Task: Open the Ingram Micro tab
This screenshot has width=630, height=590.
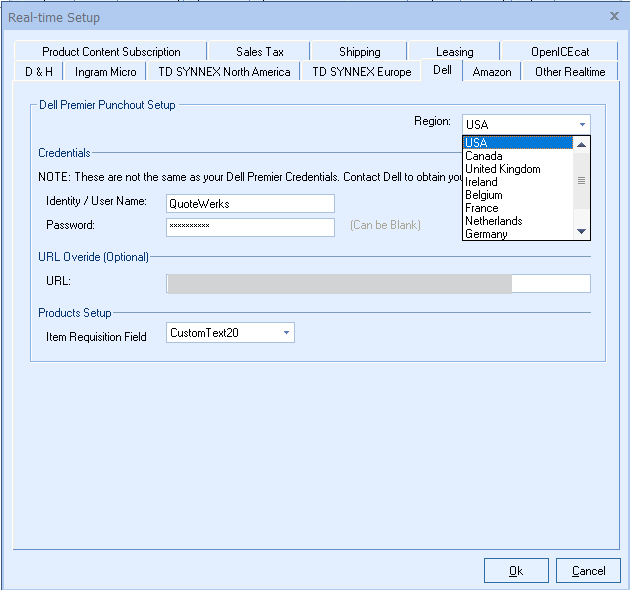Action: click(x=106, y=72)
